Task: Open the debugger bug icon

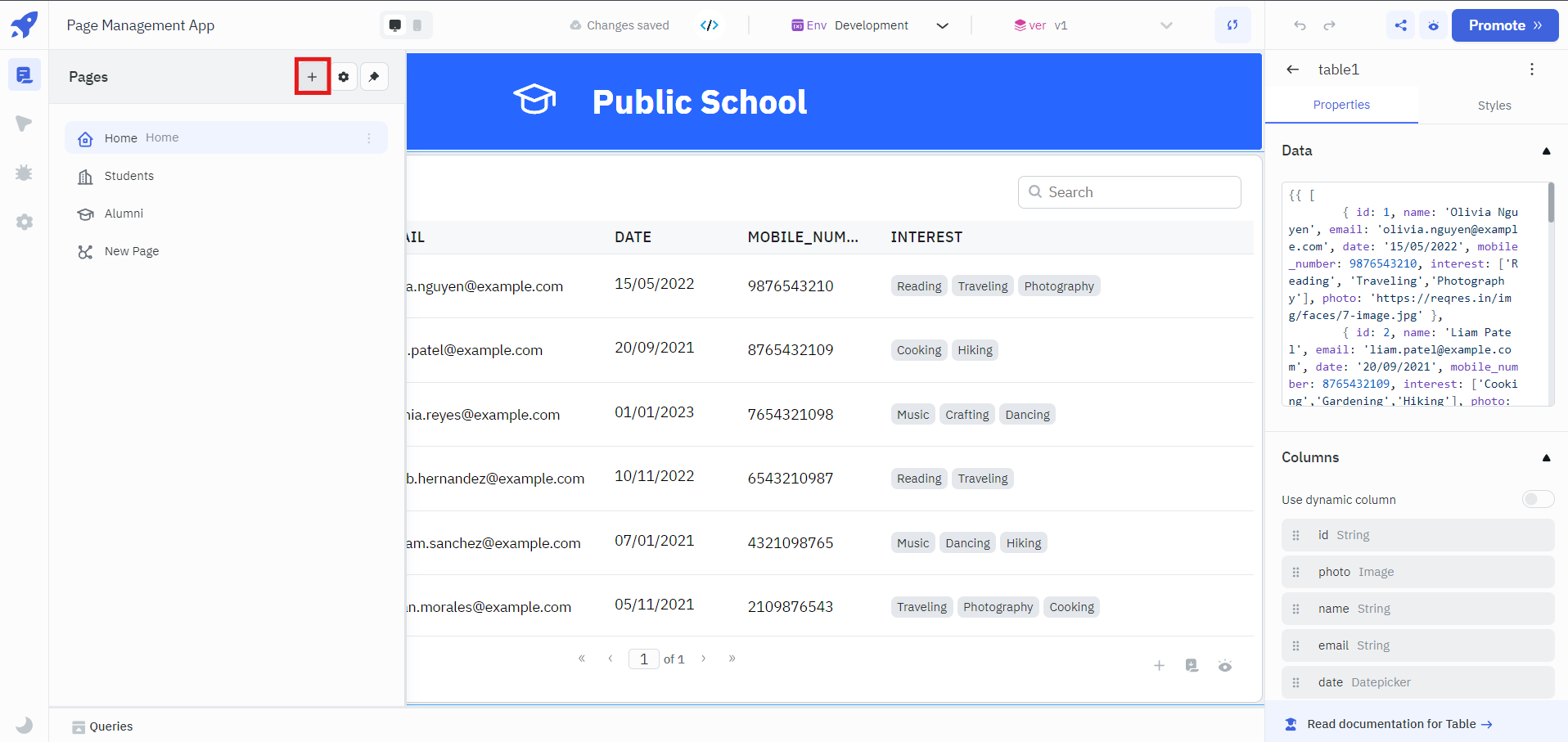Action: click(x=25, y=173)
